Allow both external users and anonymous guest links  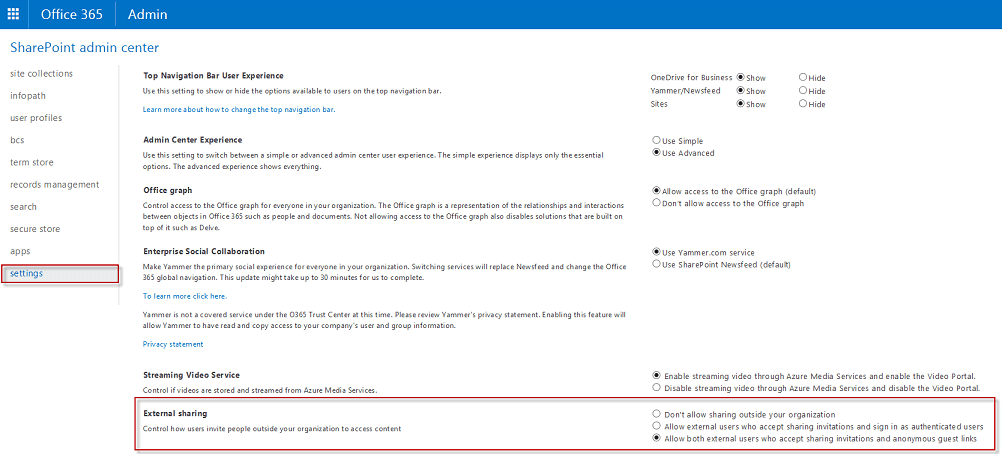[656, 439]
